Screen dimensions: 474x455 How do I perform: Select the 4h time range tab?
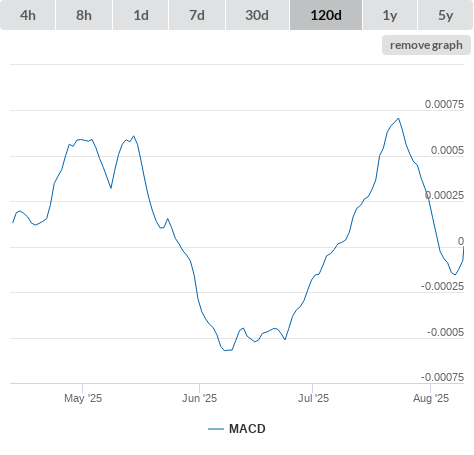tap(28, 15)
